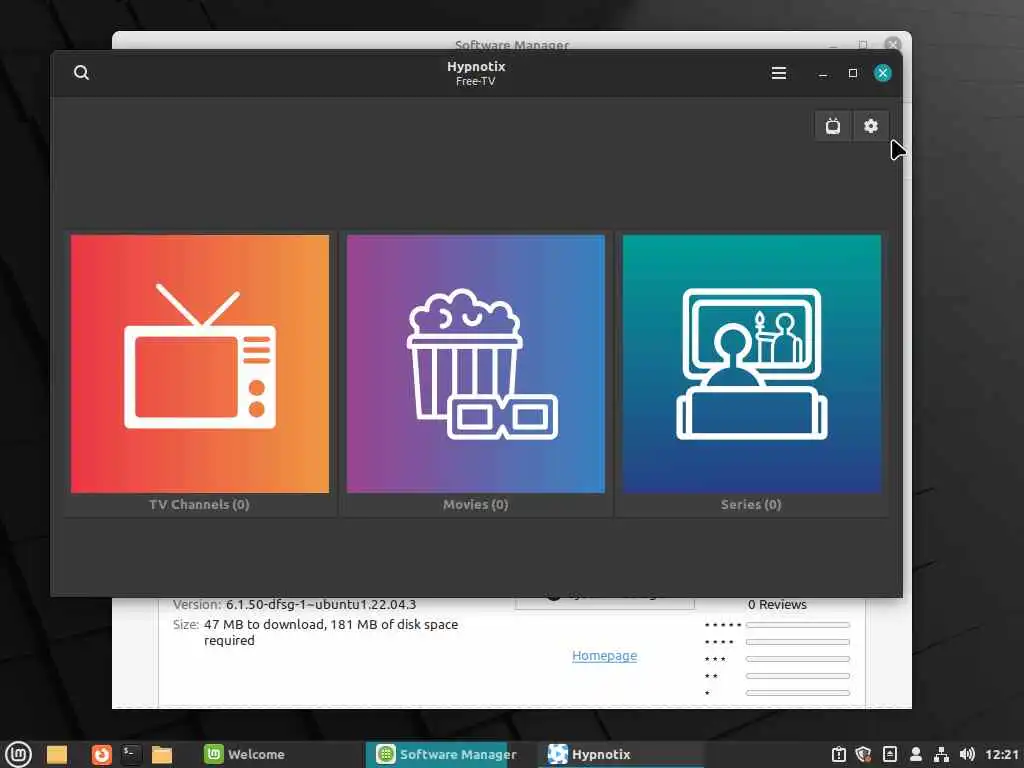Select the 0 Reviews text in Software Manager
Viewport: 1024px width, 768px height.
[777, 605]
